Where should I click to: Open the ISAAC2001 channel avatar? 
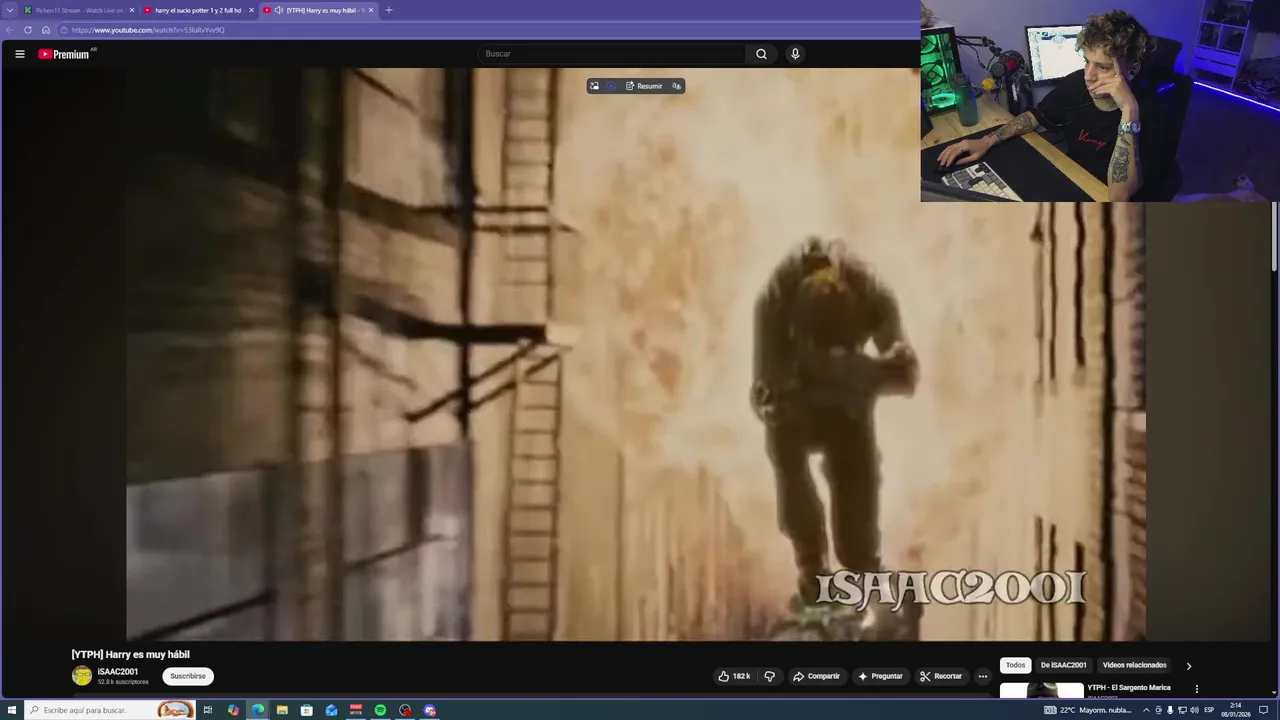coord(82,676)
